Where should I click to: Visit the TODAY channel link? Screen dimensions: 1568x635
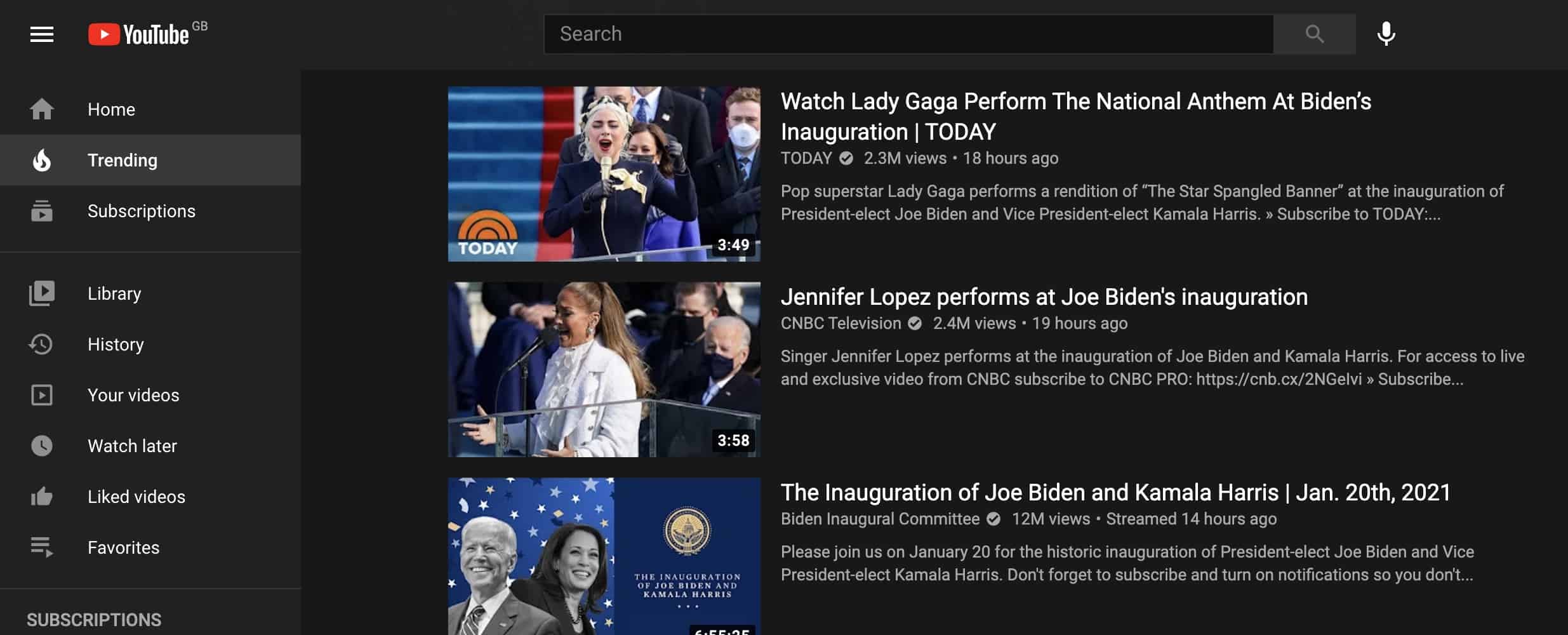pos(806,158)
